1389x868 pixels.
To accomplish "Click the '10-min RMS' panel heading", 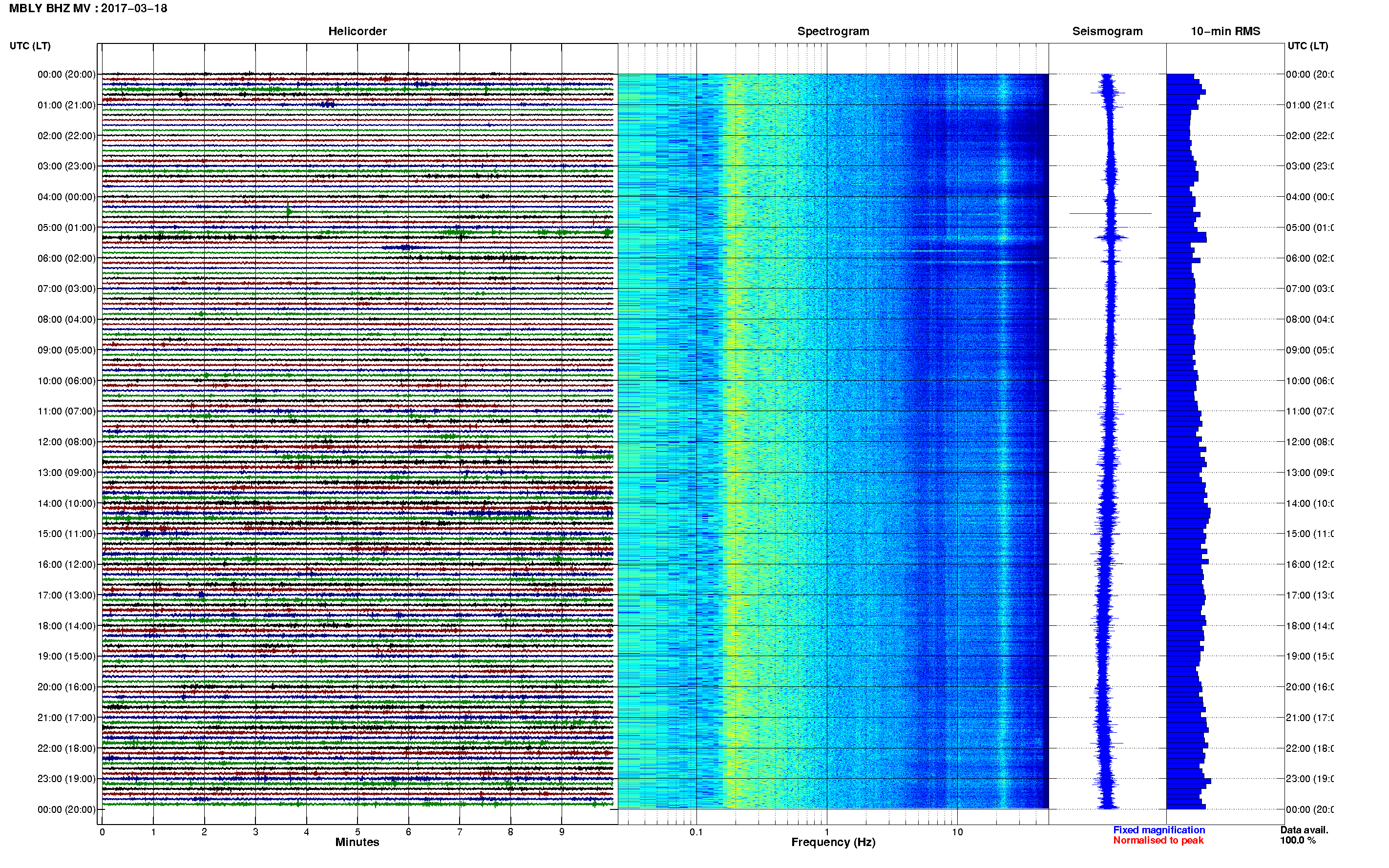I will [1225, 32].
